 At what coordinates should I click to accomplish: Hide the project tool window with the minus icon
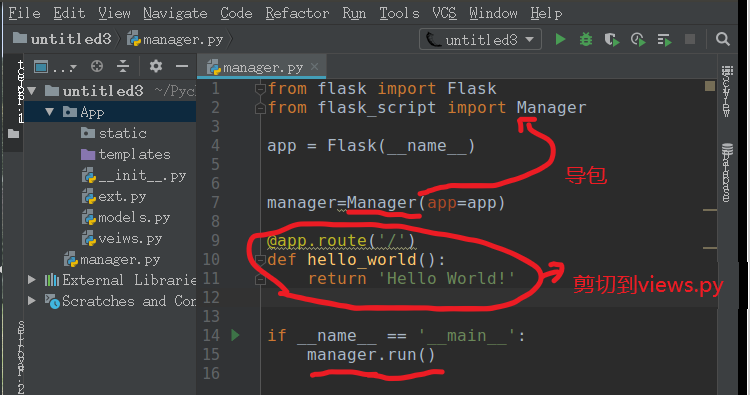tap(182, 66)
